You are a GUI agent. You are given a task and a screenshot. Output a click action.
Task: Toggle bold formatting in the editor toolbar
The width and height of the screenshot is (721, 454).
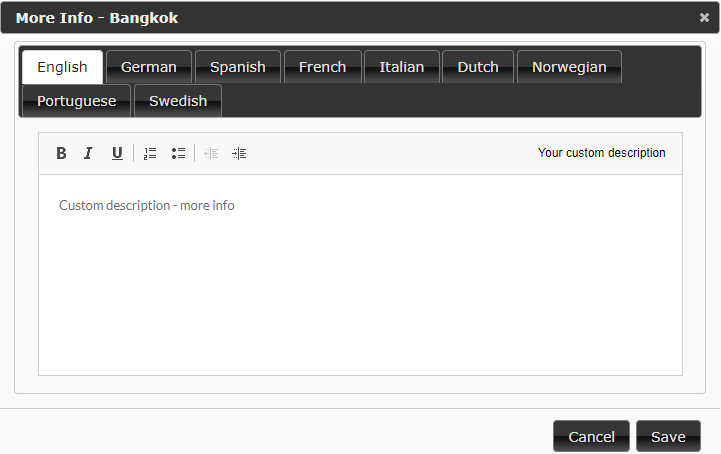61,153
